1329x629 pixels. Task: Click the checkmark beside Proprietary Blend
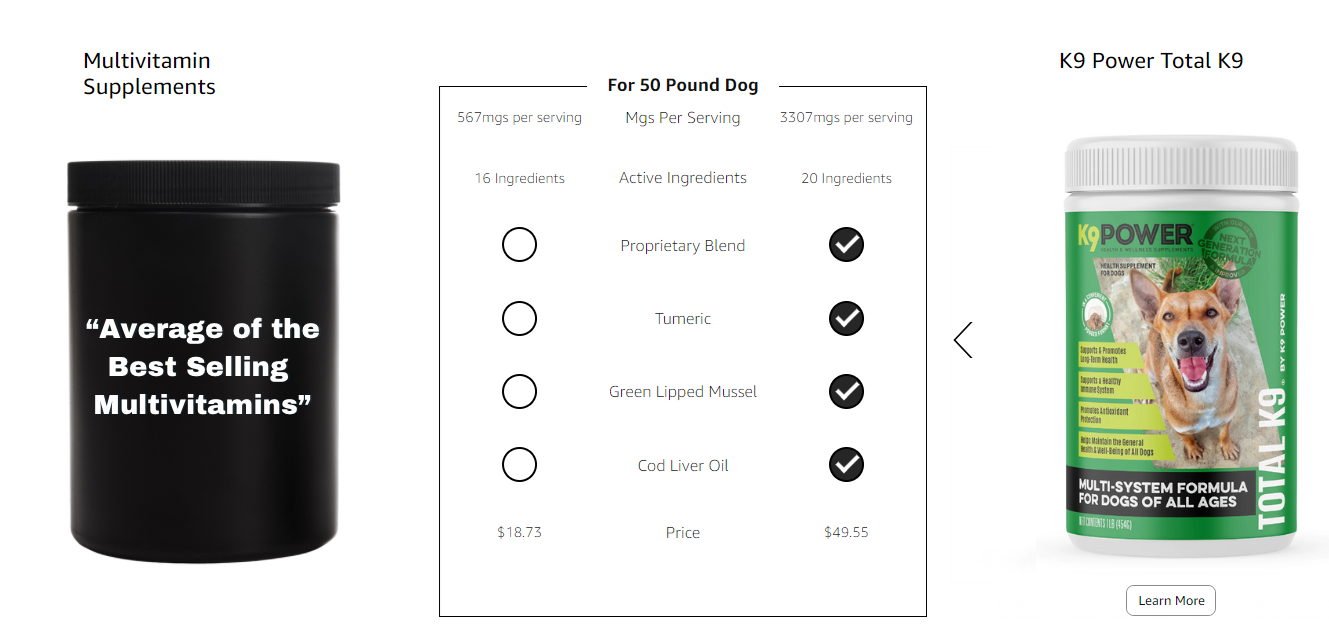(x=846, y=244)
